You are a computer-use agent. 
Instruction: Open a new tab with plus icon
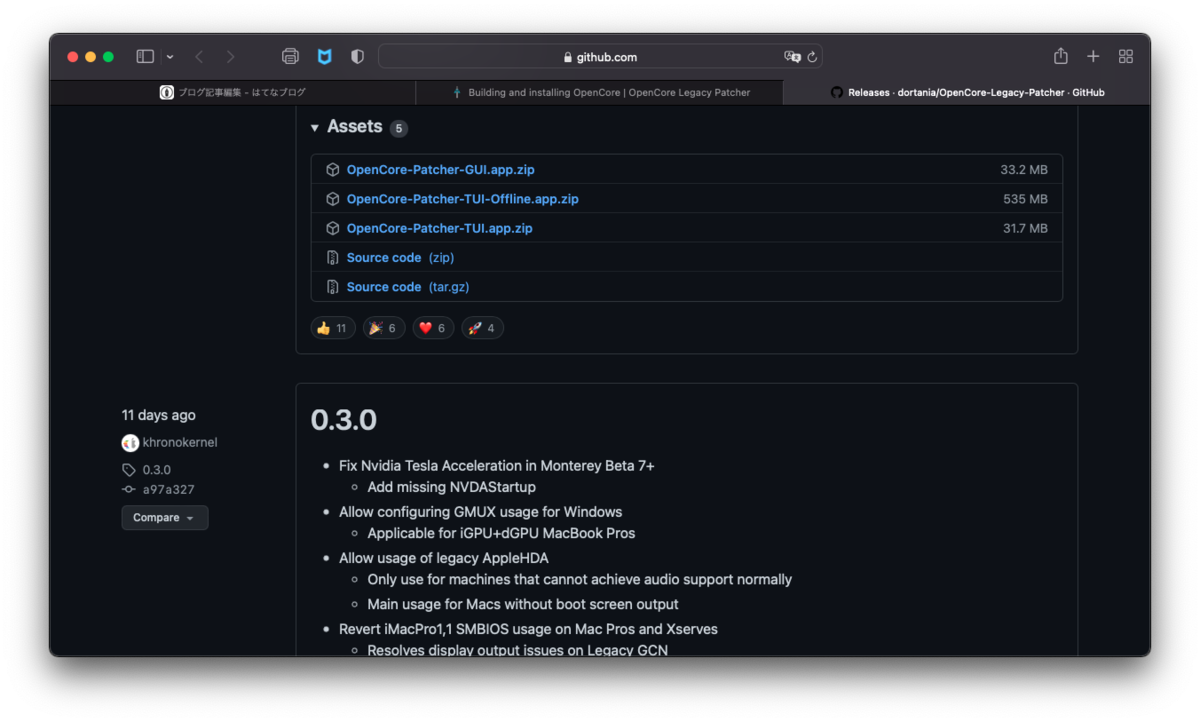pos(1093,57)
